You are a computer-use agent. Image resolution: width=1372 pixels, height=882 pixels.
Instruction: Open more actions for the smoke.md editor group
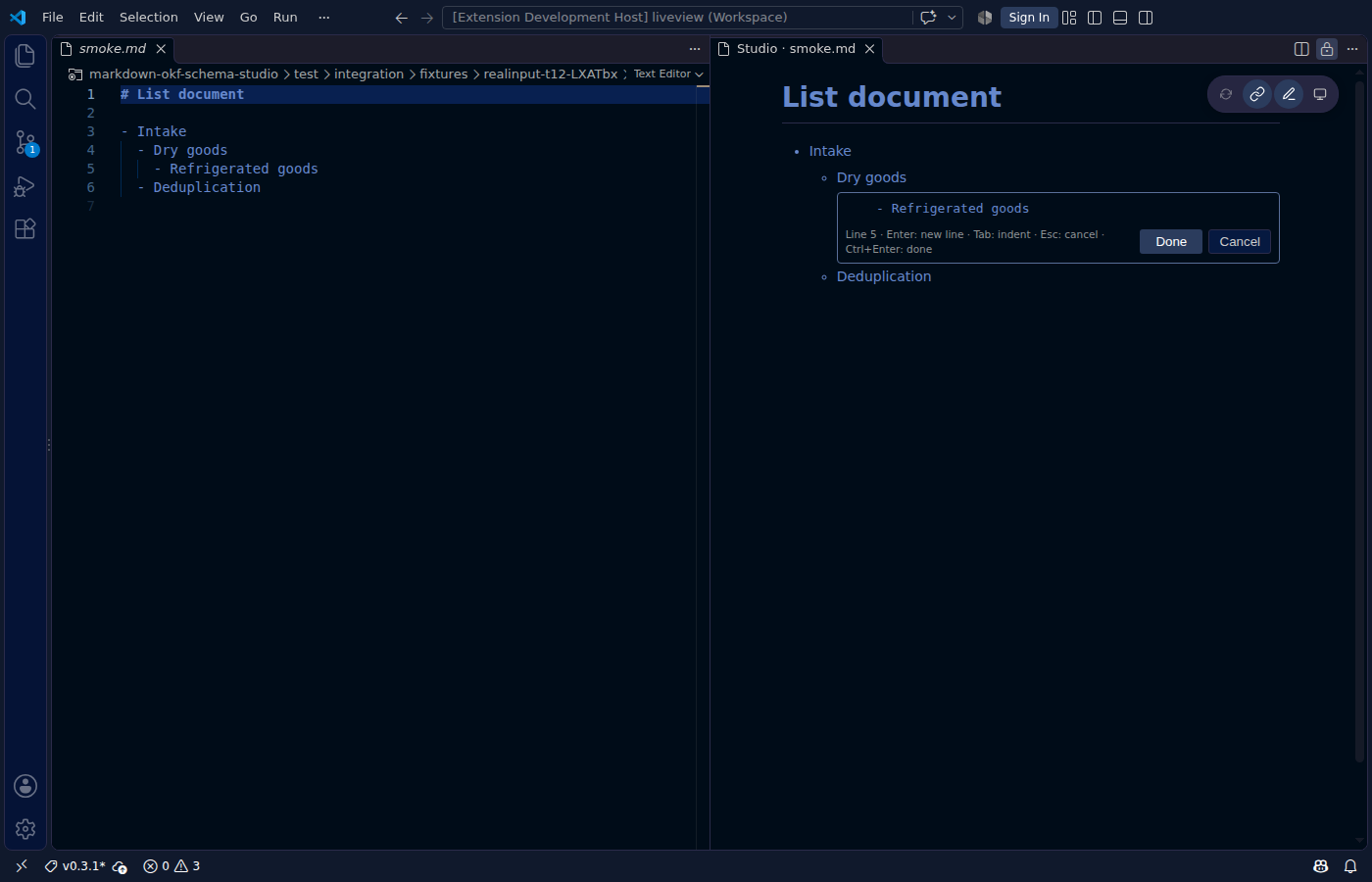[x=695, y=49]
